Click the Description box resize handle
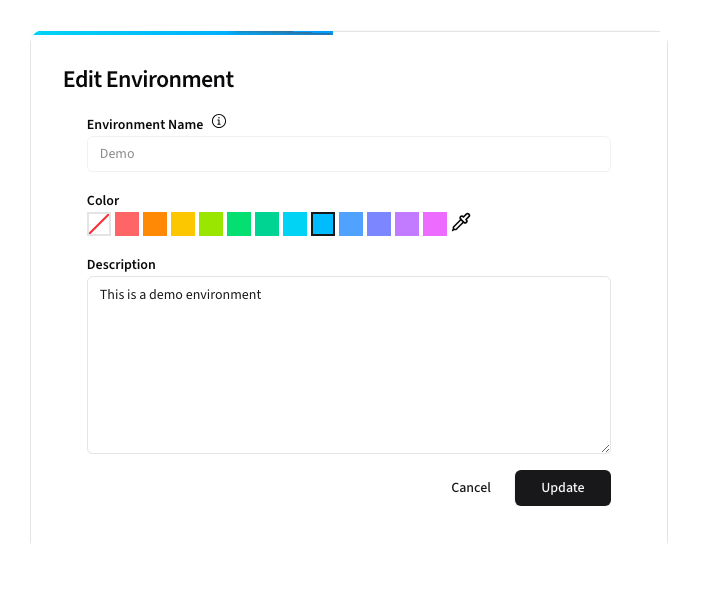This screenshot has height=596, width=710. coord(605,448)
